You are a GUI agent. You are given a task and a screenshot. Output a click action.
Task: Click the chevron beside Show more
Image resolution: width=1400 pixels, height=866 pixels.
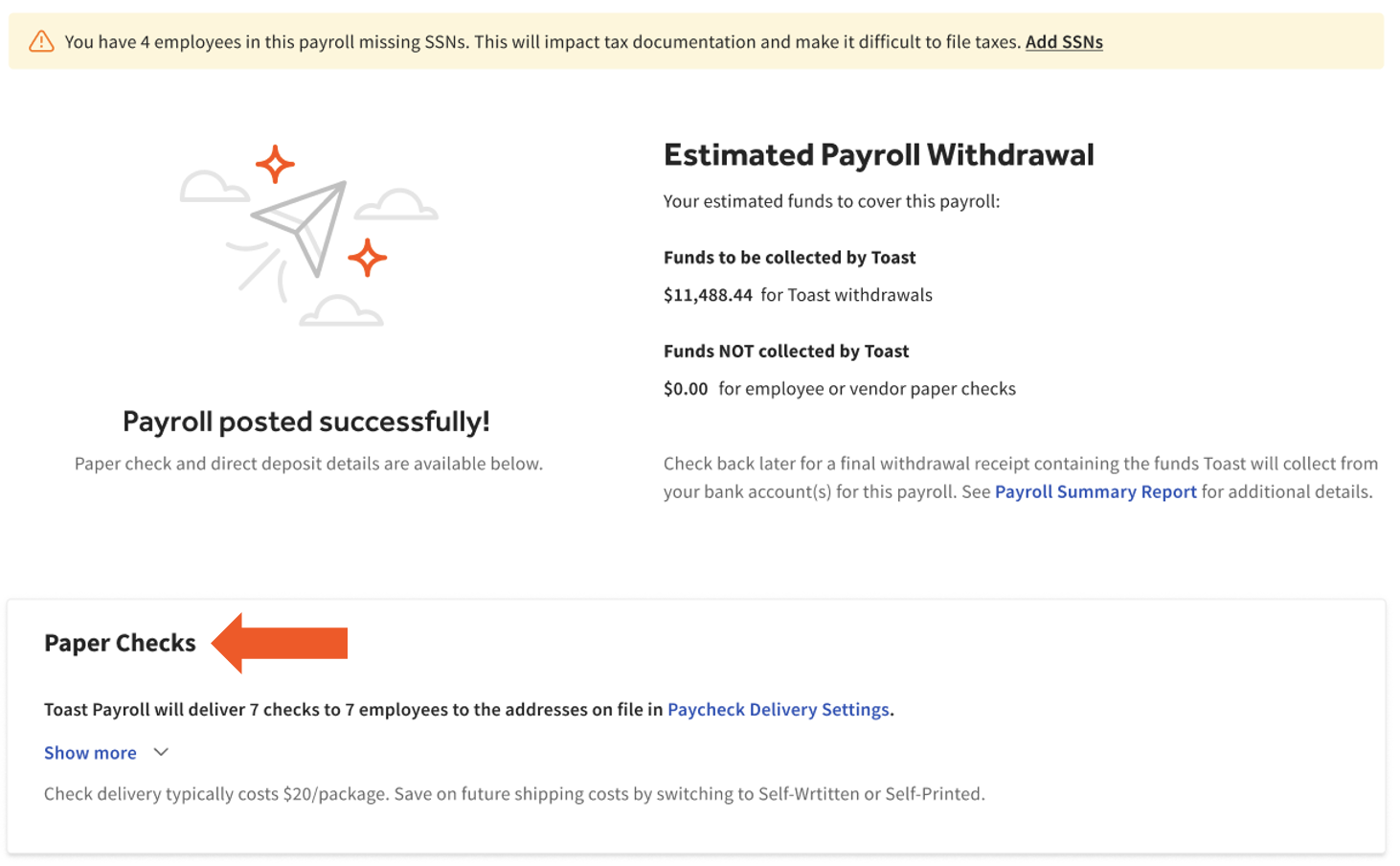(x=159, y=753)
